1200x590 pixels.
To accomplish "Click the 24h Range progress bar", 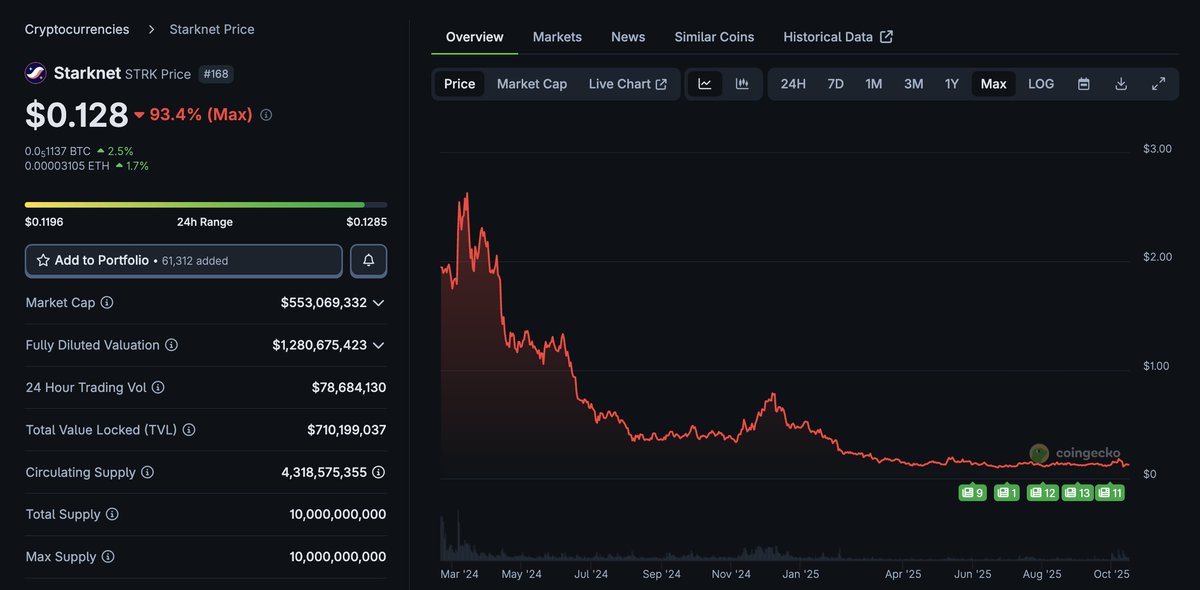I will click(x=205, y=205).
